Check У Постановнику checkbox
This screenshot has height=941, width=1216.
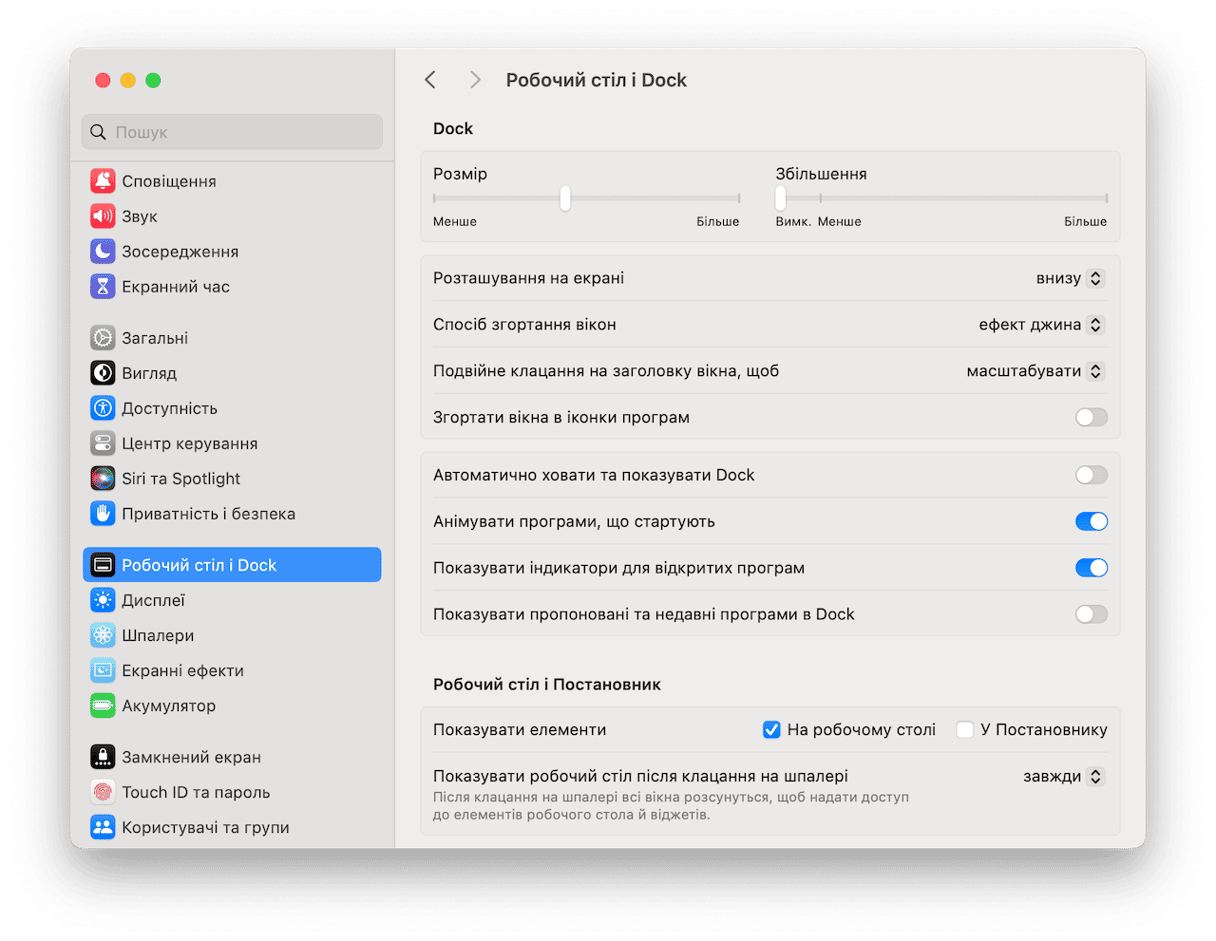(965, 730)
